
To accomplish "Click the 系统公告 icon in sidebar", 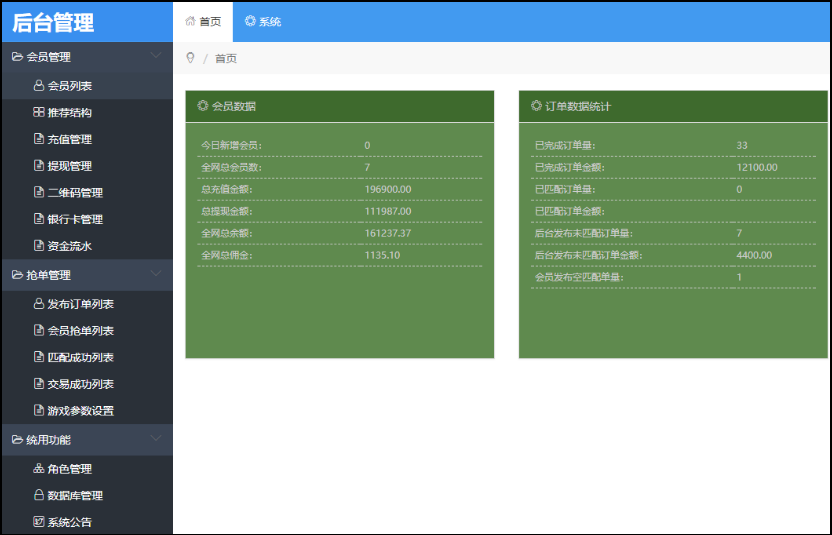I will coord(39,522).
